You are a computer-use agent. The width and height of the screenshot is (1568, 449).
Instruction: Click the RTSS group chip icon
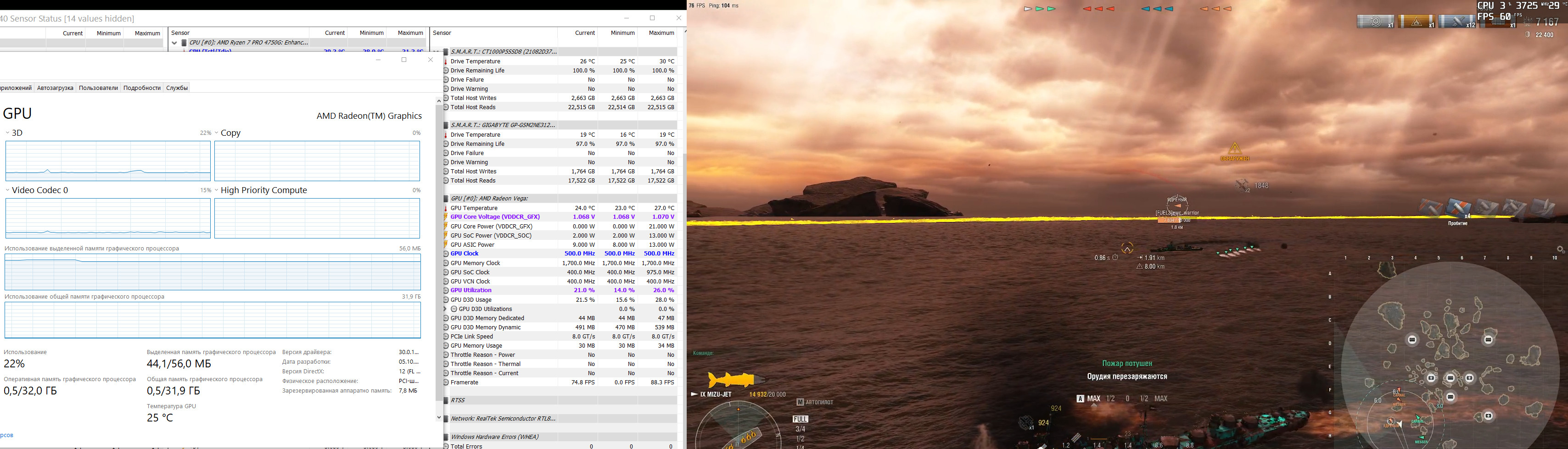(446, 400)
